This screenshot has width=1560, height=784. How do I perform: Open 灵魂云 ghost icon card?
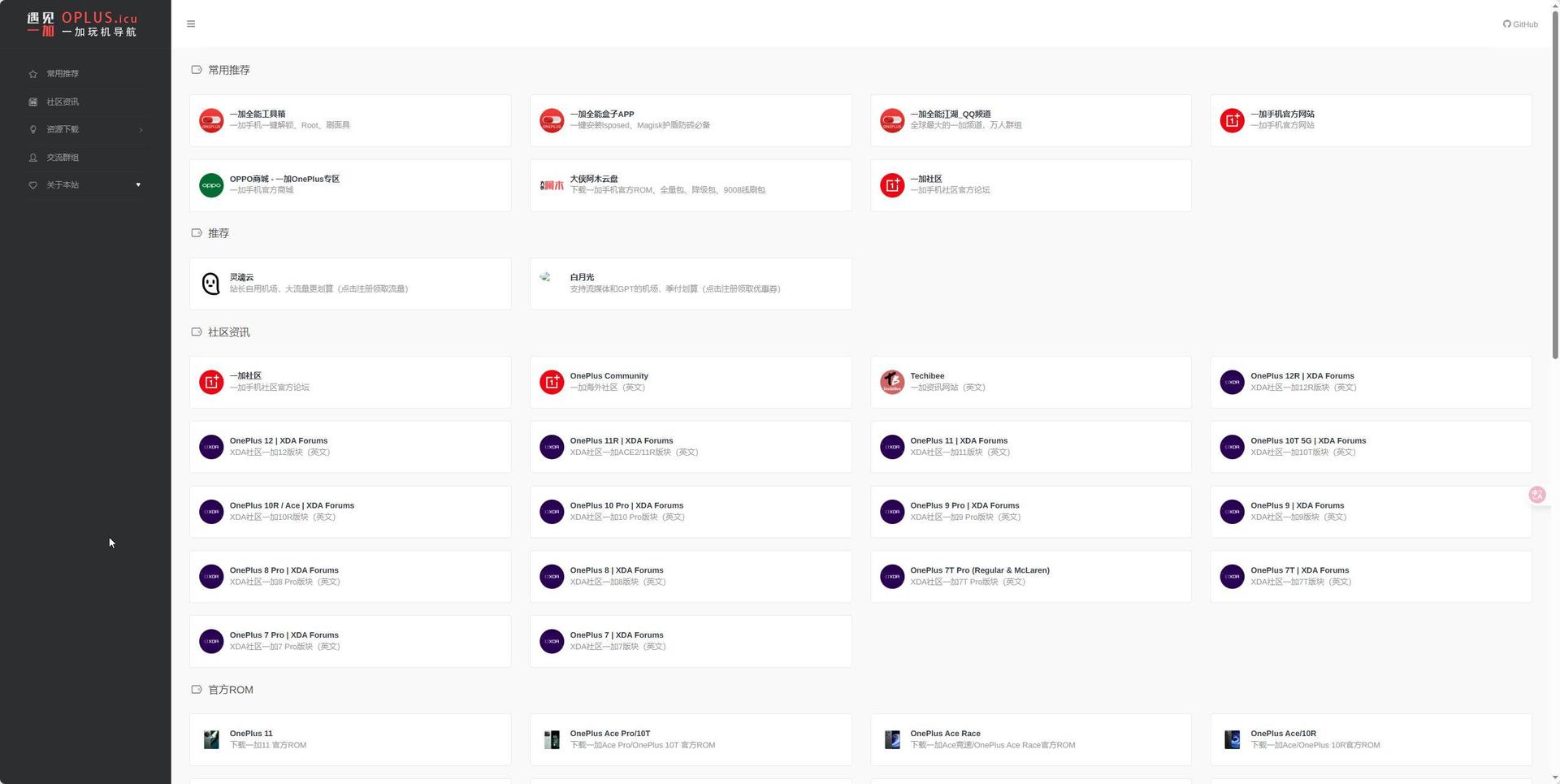coord(211,284)
